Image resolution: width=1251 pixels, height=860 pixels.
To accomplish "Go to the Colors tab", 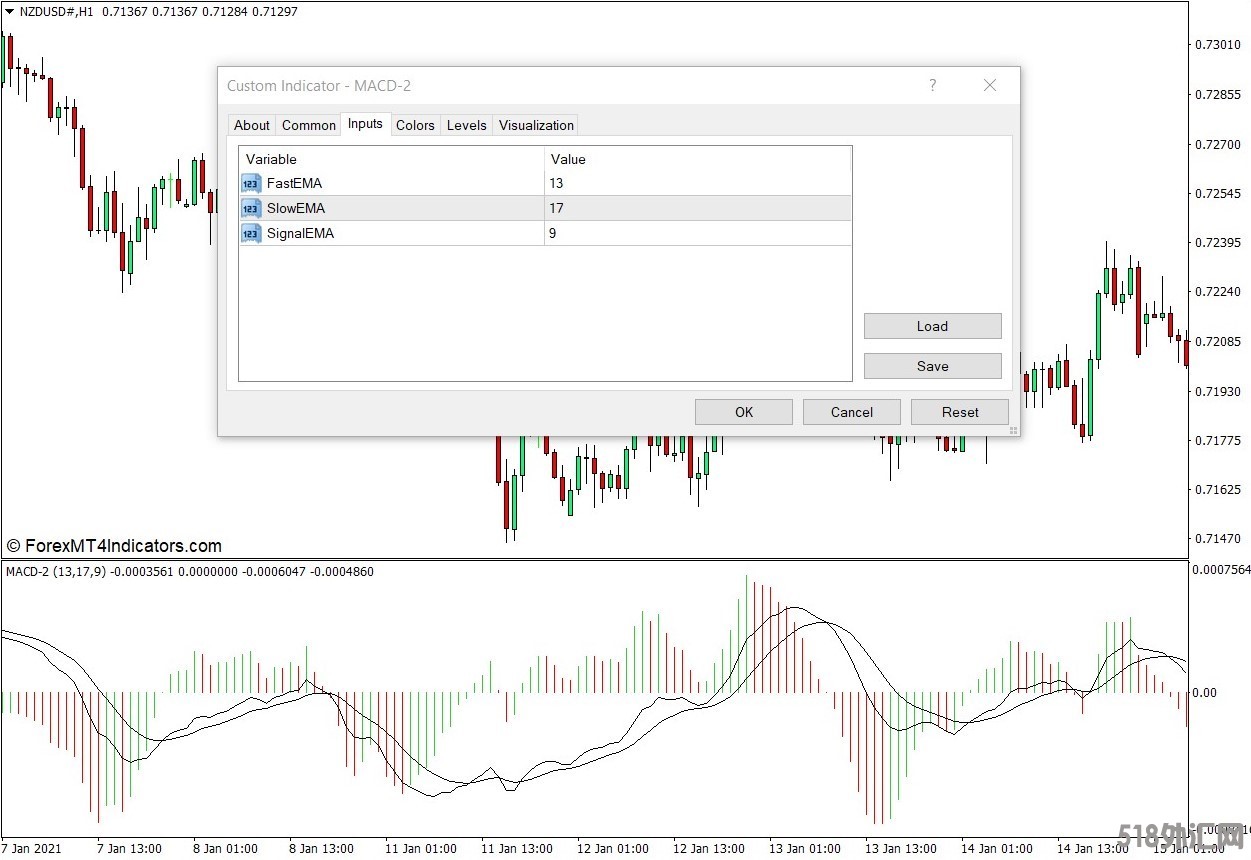I will (x=415, y=125).
